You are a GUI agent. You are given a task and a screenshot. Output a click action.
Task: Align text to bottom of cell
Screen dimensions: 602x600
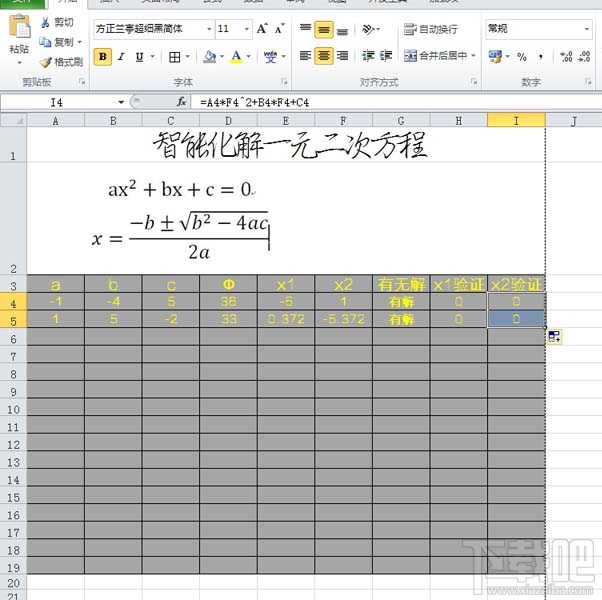click(342, 30)
